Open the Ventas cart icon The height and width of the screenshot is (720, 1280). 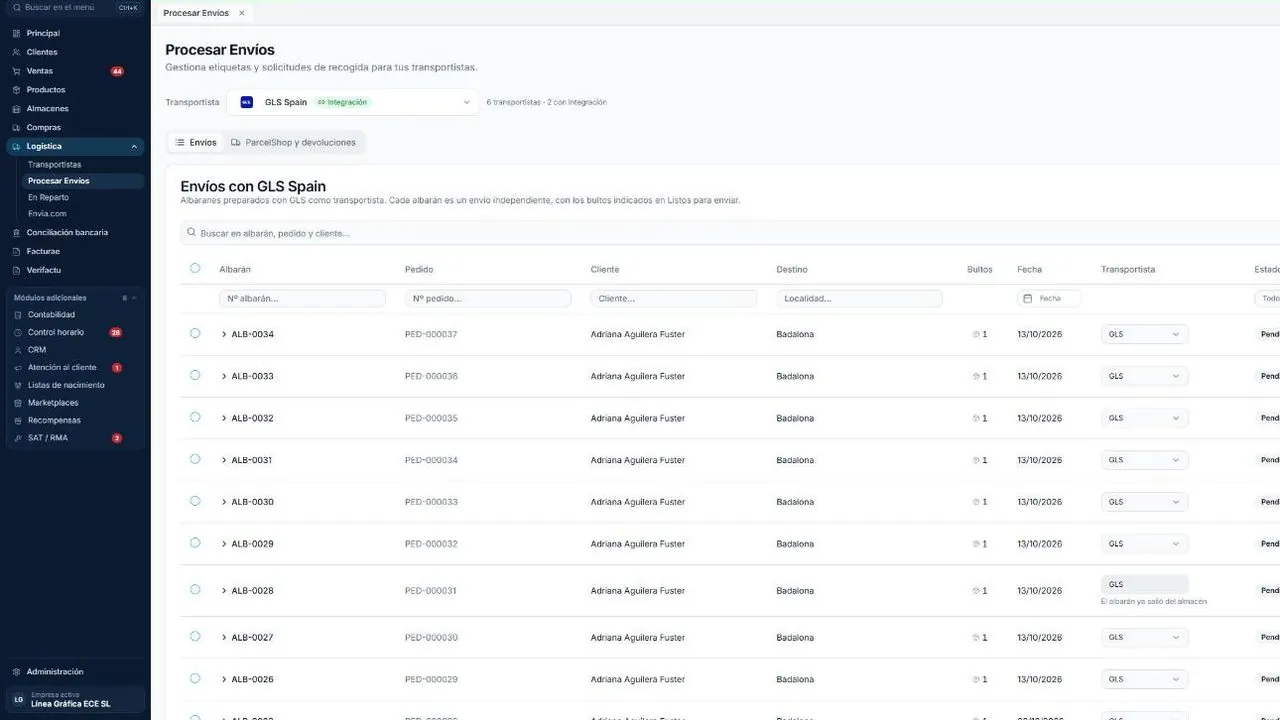(16, 71)
